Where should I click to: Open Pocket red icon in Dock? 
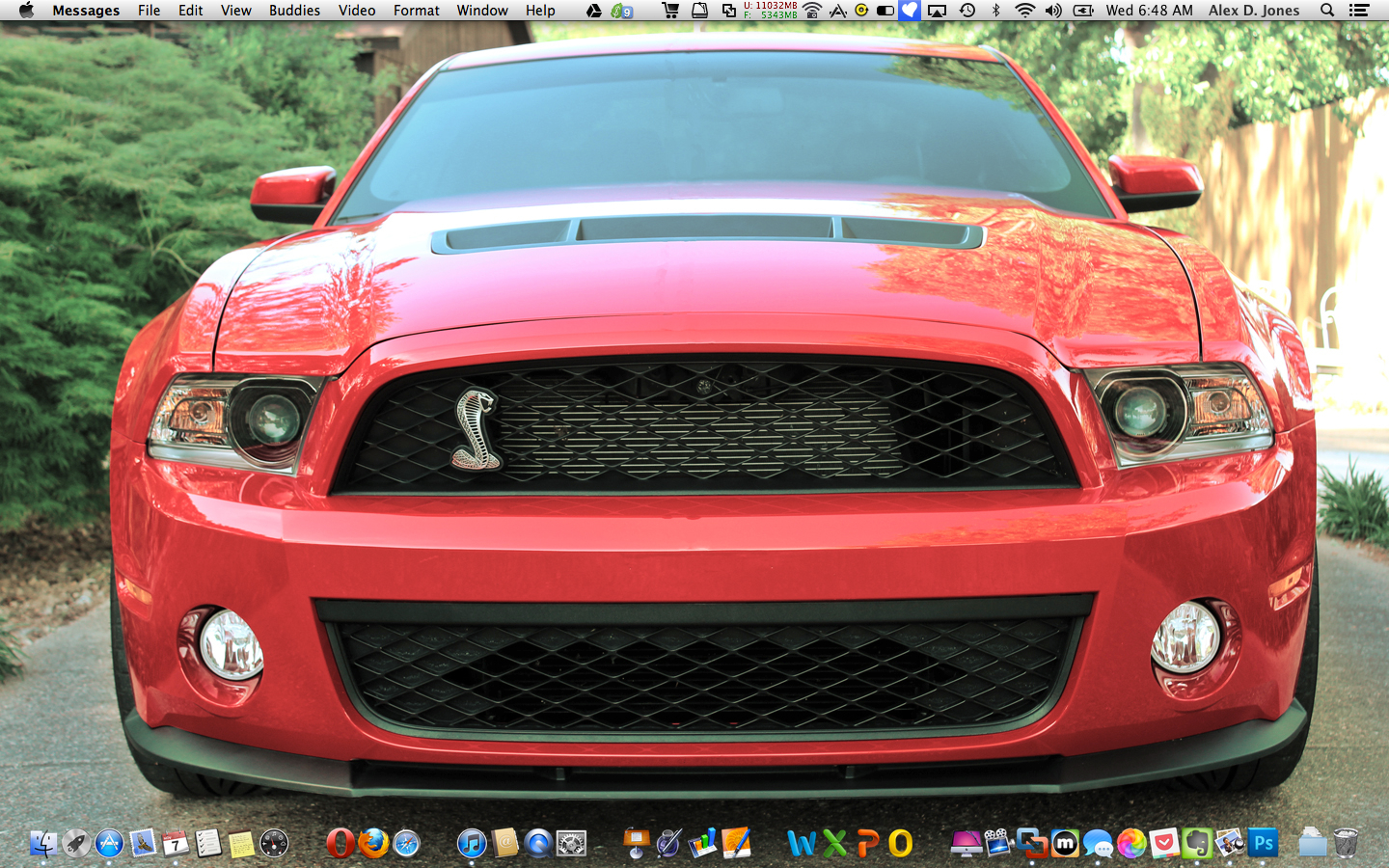[1164, 844]
